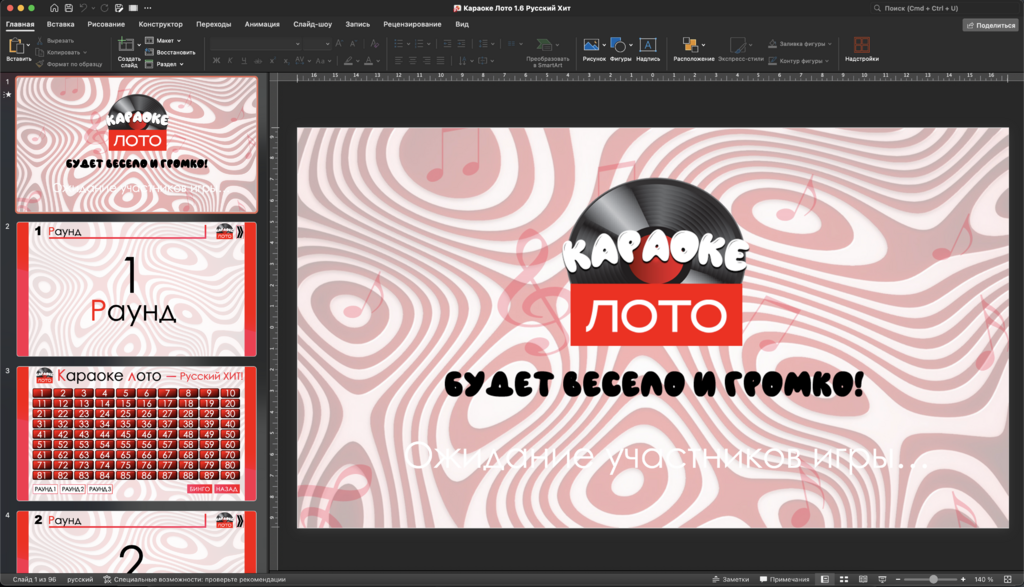Toggle superscript formatting
The width and height of the screenshot is (1024, 587).
(x=272, y=61)
